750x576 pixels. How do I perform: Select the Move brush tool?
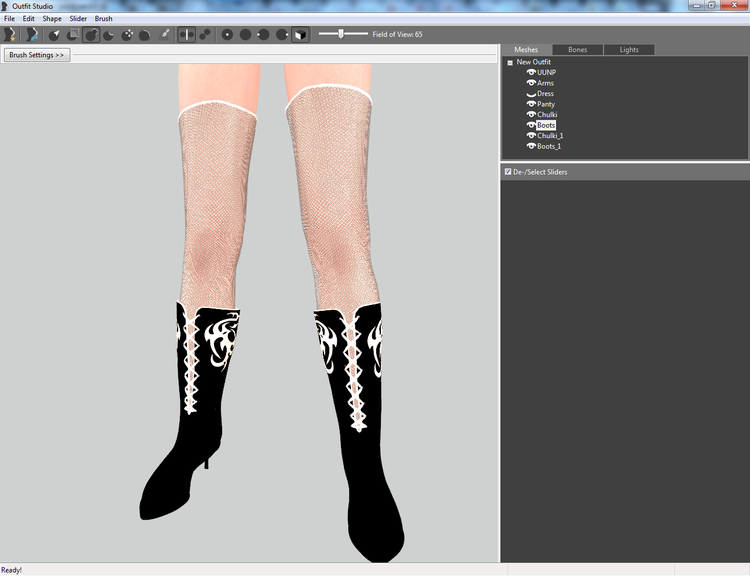click(x=127, y=34)
